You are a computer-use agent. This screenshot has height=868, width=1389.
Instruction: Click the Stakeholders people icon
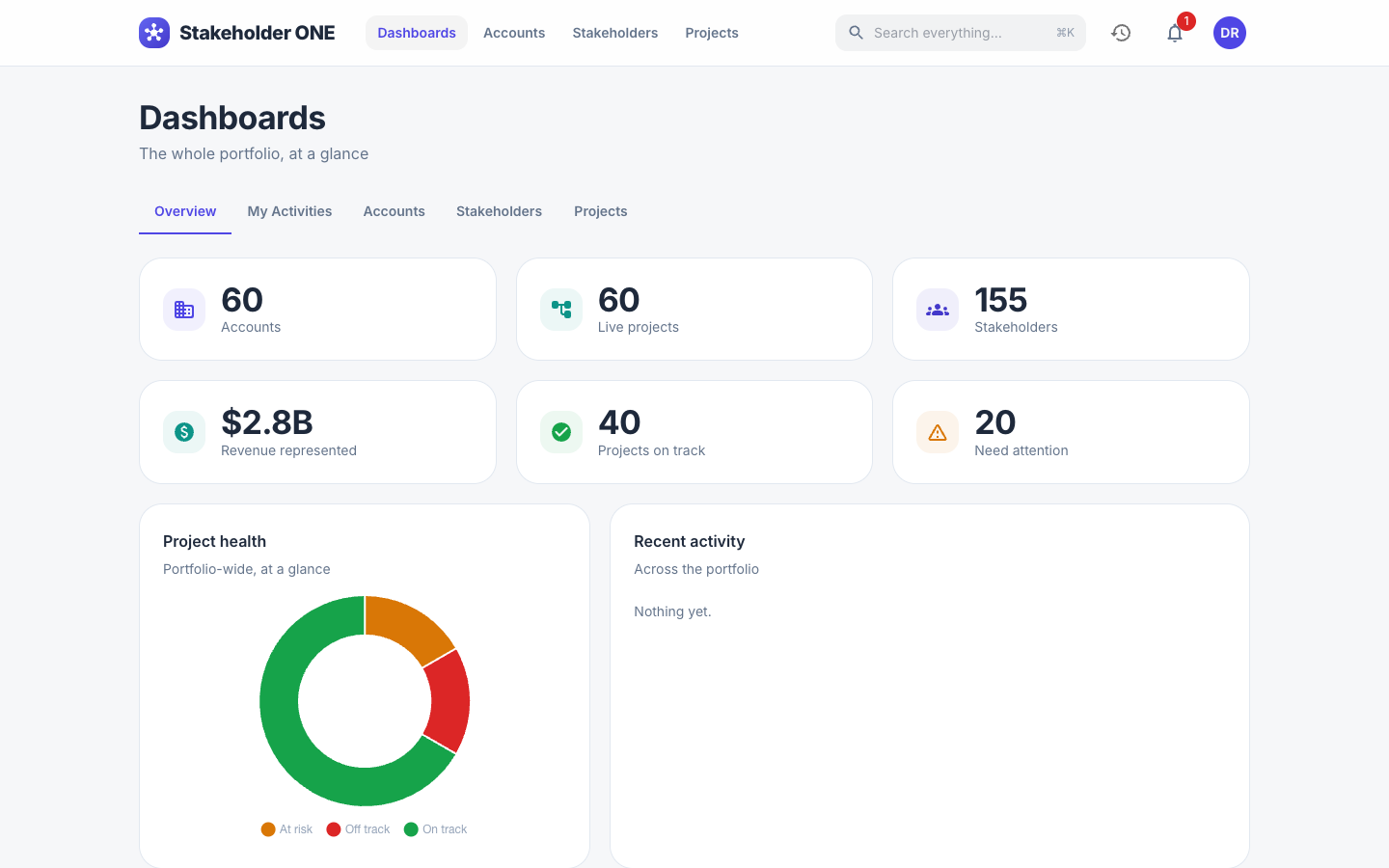[938, 310]
